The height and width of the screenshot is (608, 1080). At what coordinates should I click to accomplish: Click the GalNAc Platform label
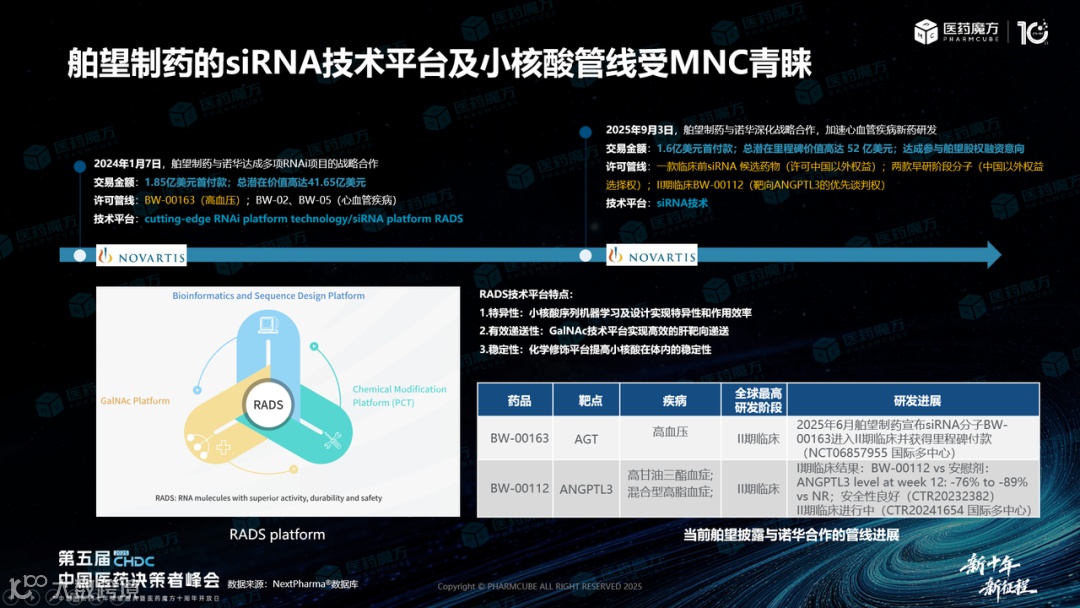pos(135,401)
